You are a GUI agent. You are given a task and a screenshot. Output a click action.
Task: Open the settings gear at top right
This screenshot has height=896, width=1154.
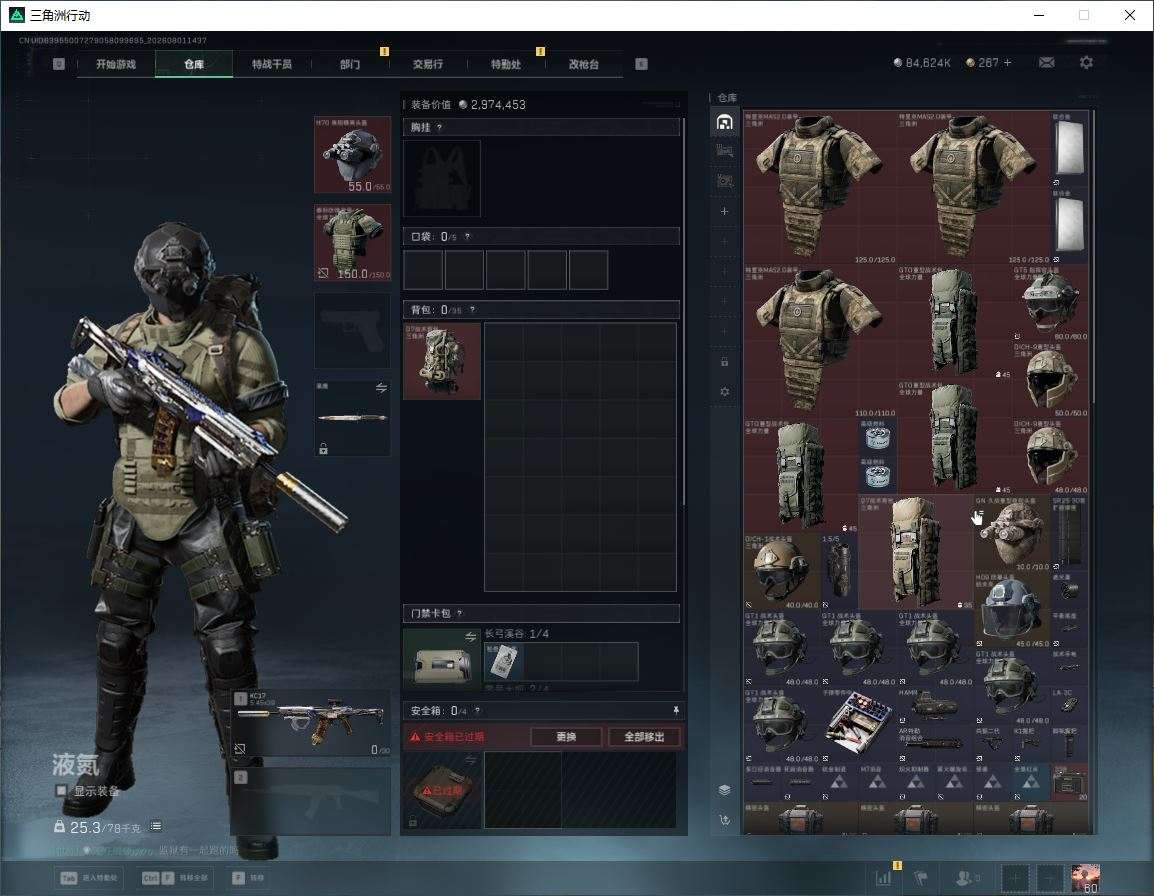pyautogui.click(x=1086, y=63)
